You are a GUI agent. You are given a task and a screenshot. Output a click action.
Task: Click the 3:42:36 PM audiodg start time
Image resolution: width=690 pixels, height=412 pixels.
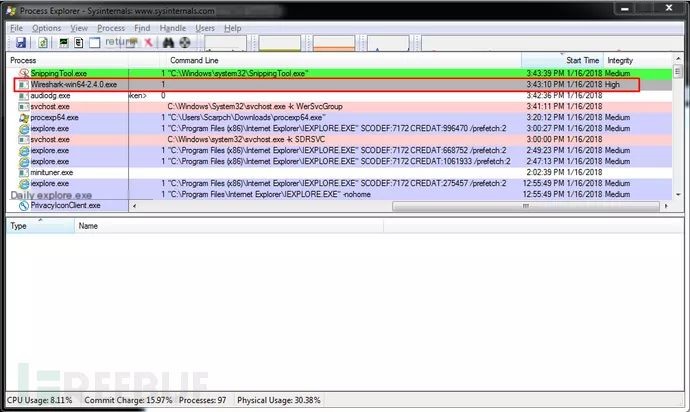(x=564, y=96)
